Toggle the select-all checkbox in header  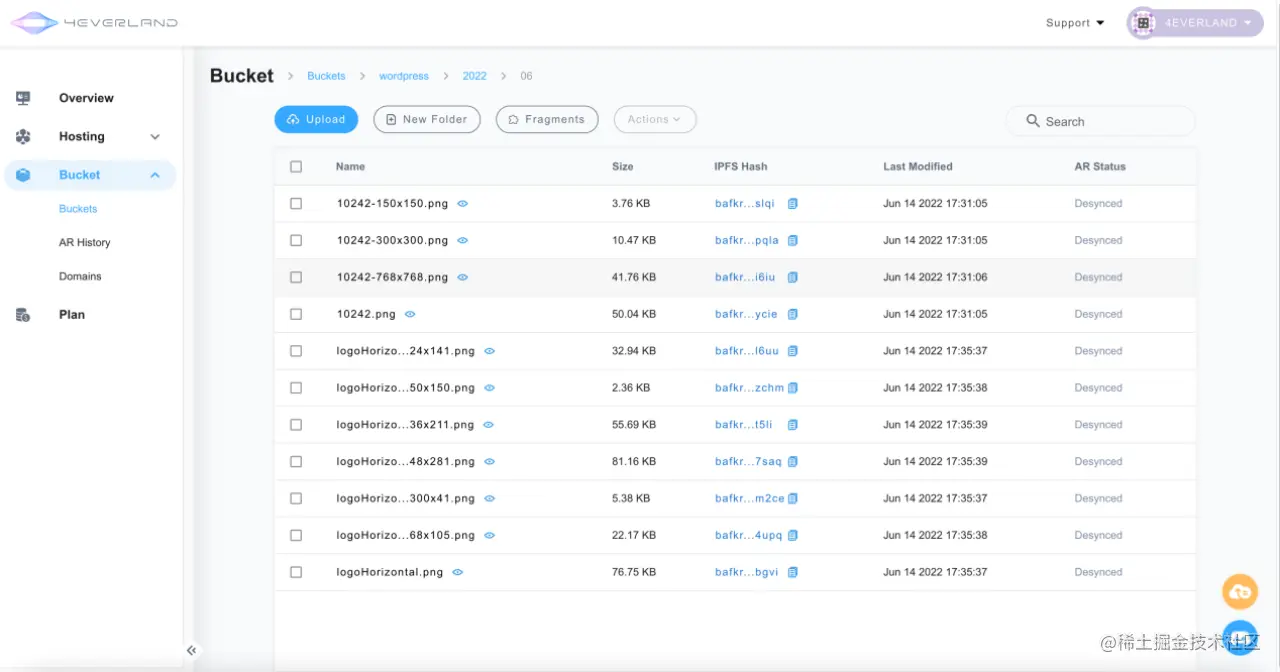(296, 167)
